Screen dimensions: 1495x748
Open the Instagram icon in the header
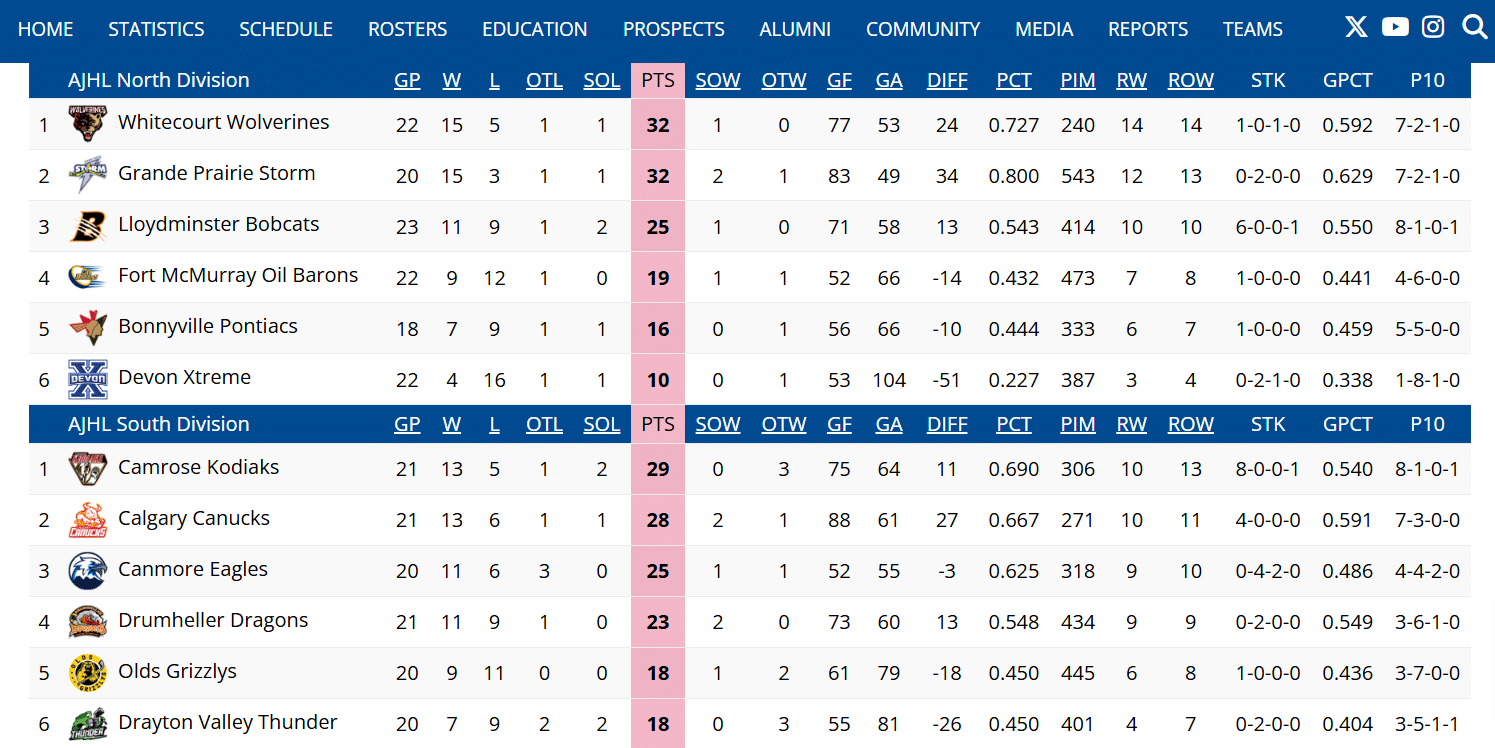tap(1433, 27)
